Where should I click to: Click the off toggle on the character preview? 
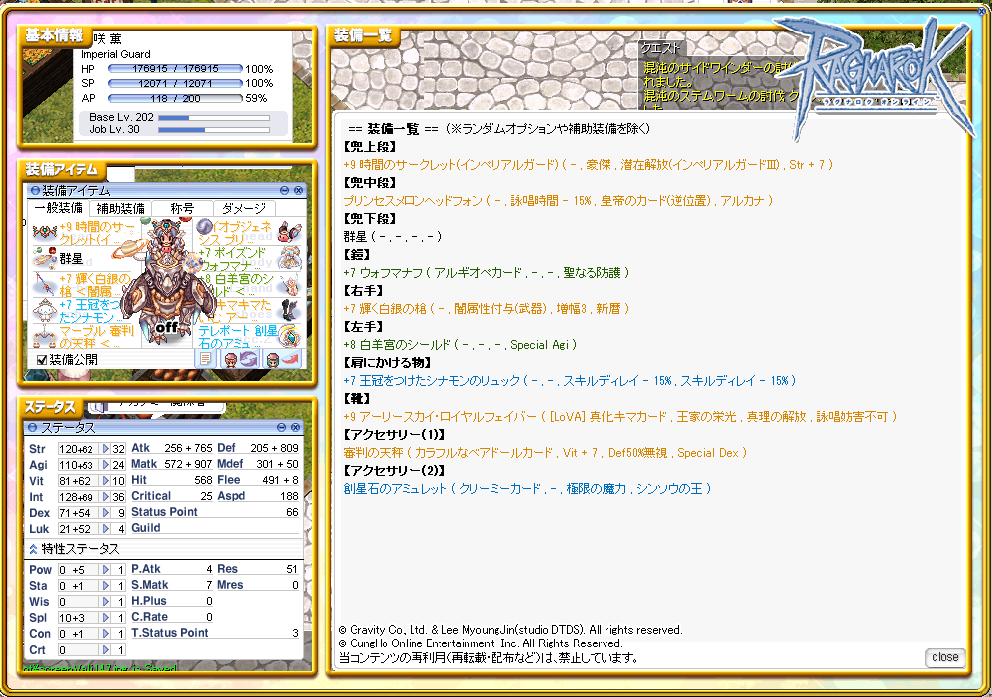click(167, 327)
